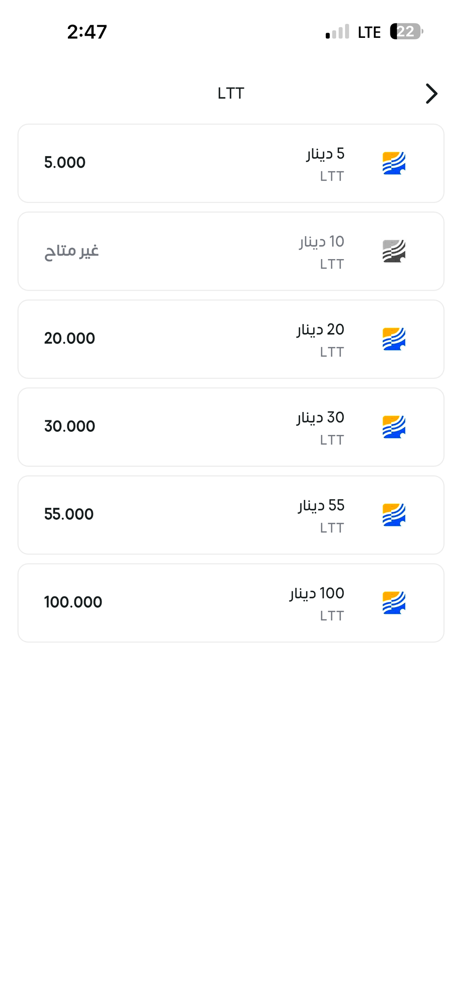Pick the 100 دينار voucher title
This screenshot has height=1000, width=462.
317,594
